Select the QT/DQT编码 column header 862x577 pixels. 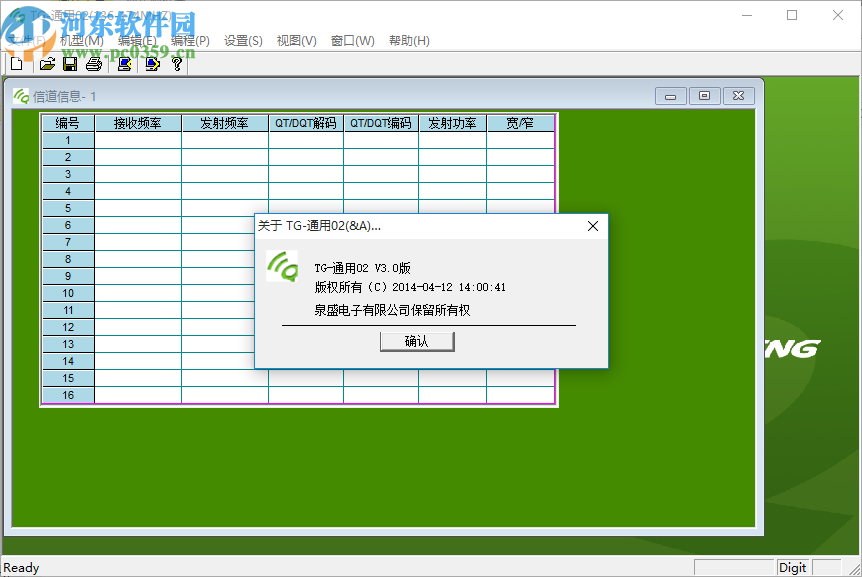coord(381,123)
